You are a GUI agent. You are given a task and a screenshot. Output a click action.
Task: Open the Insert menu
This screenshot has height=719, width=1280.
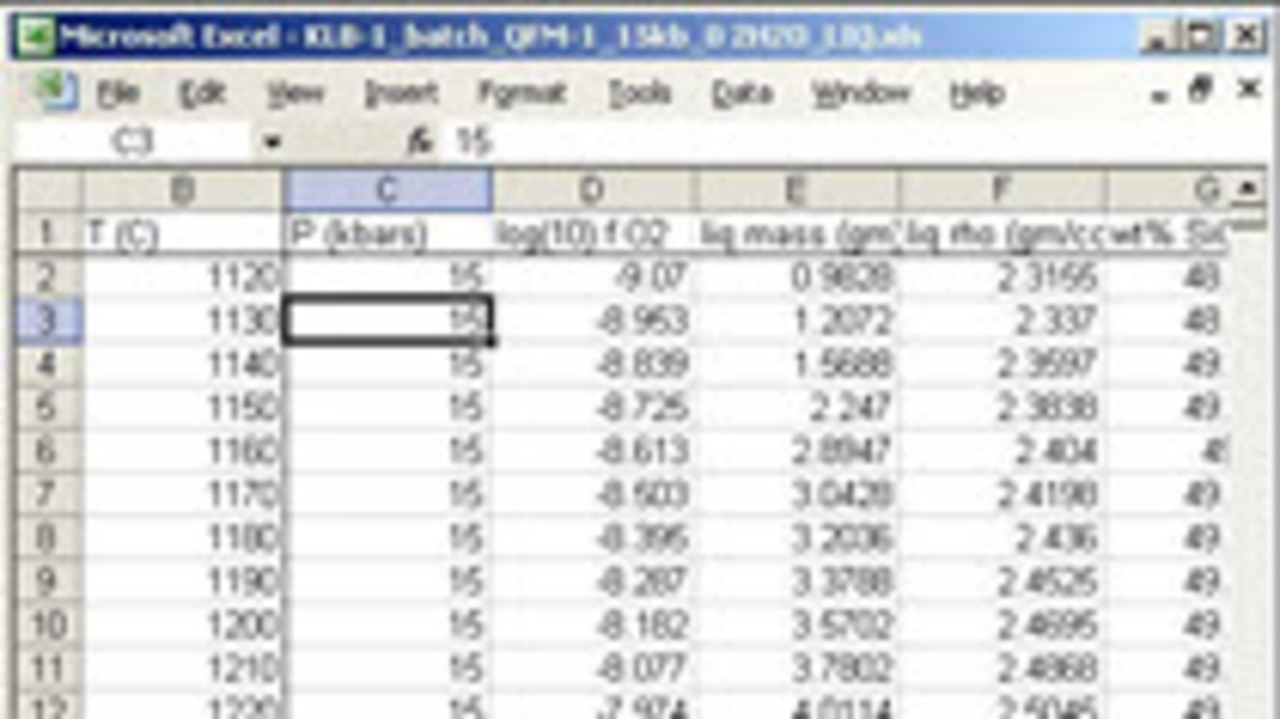point(401,94)
